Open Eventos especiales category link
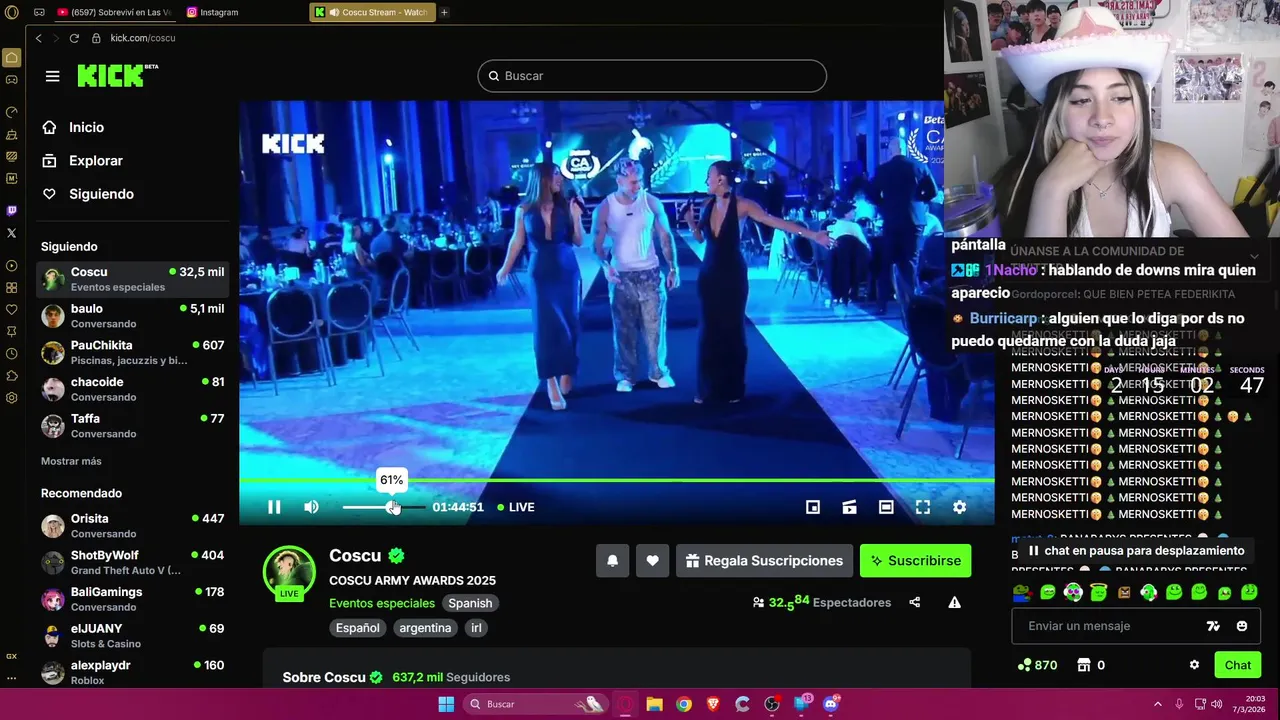 coord(382,603)
